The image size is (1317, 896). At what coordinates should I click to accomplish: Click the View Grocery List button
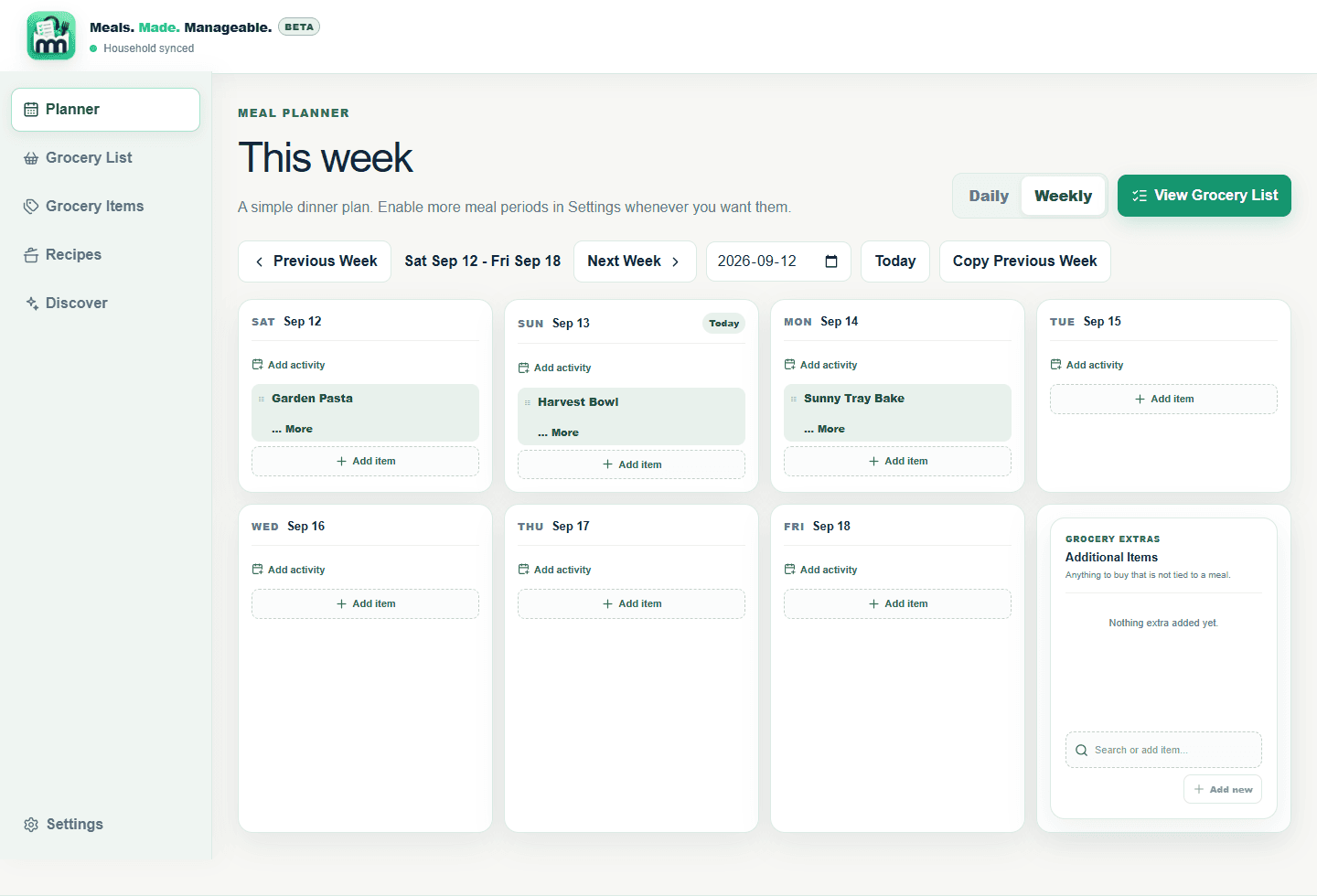pos(1204,196)
